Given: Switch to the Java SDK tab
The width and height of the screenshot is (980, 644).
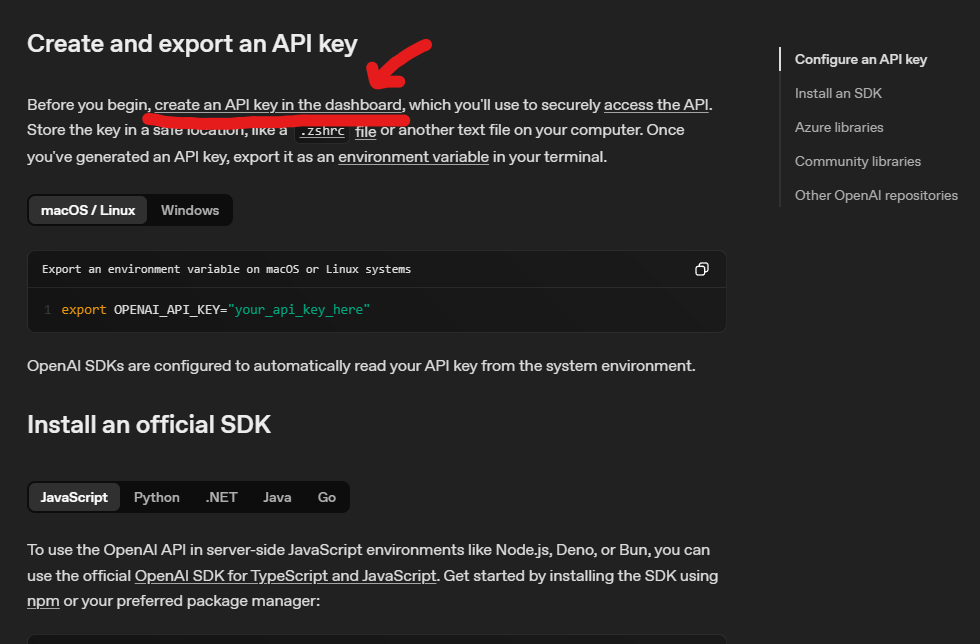Looking at the screenshot, I should tap(277, 497).
